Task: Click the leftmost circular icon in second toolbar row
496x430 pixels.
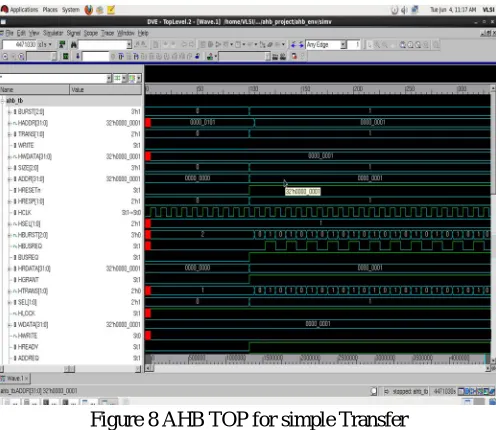Action: (5, 56)
